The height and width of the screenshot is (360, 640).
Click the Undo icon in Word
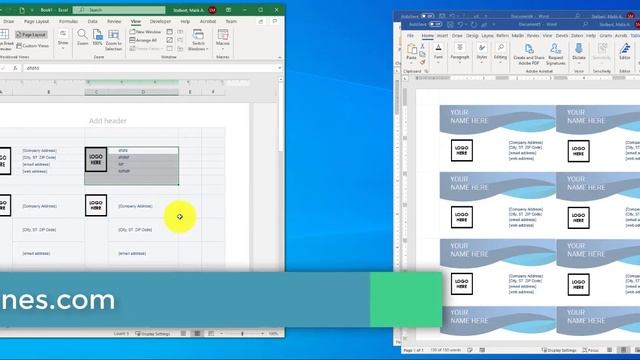(x=460, y=24)
